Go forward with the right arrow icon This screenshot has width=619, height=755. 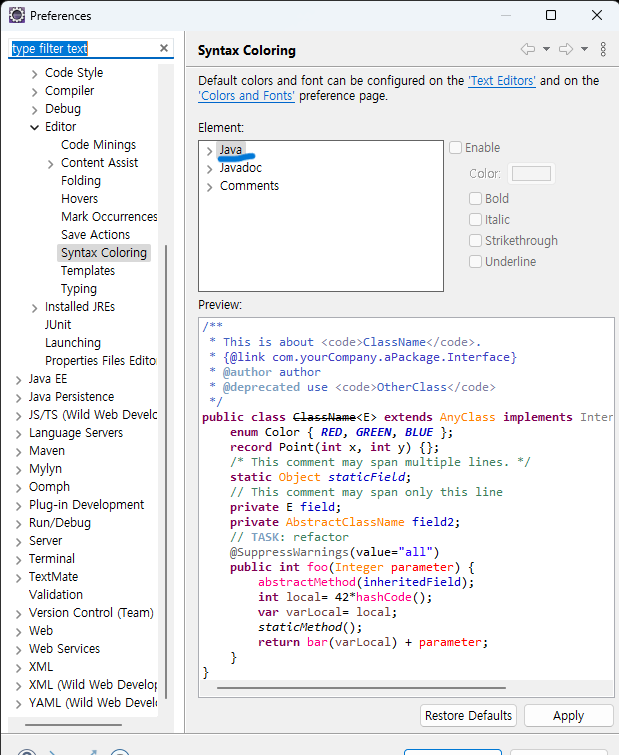coord(566,49)
